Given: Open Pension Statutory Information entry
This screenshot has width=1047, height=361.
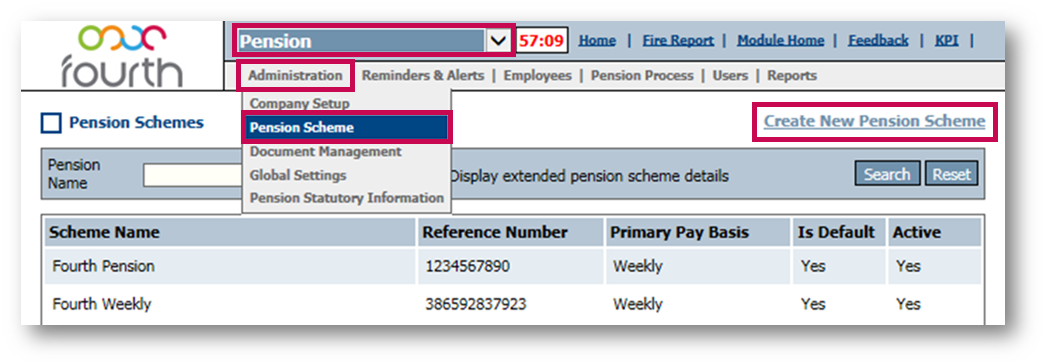Looking at the screenshot, I should coord(347,198).
